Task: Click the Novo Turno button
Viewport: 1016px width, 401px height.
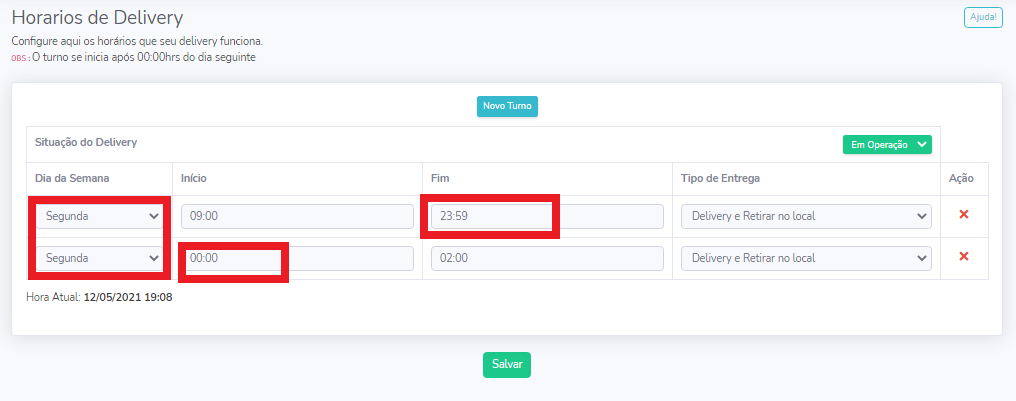Action: click(x=507, y=106)
